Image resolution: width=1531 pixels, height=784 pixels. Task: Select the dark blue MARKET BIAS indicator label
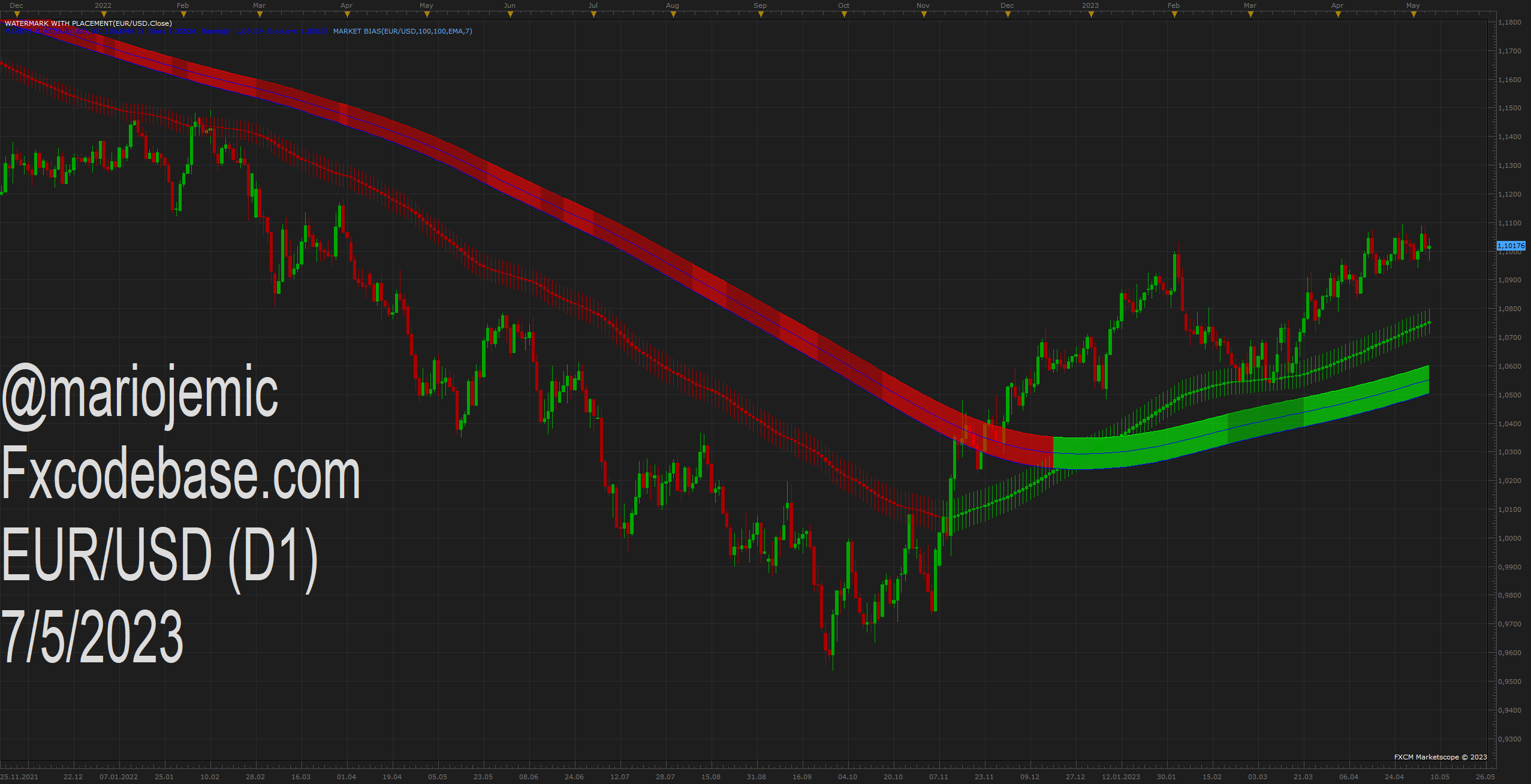coord(74,31)
